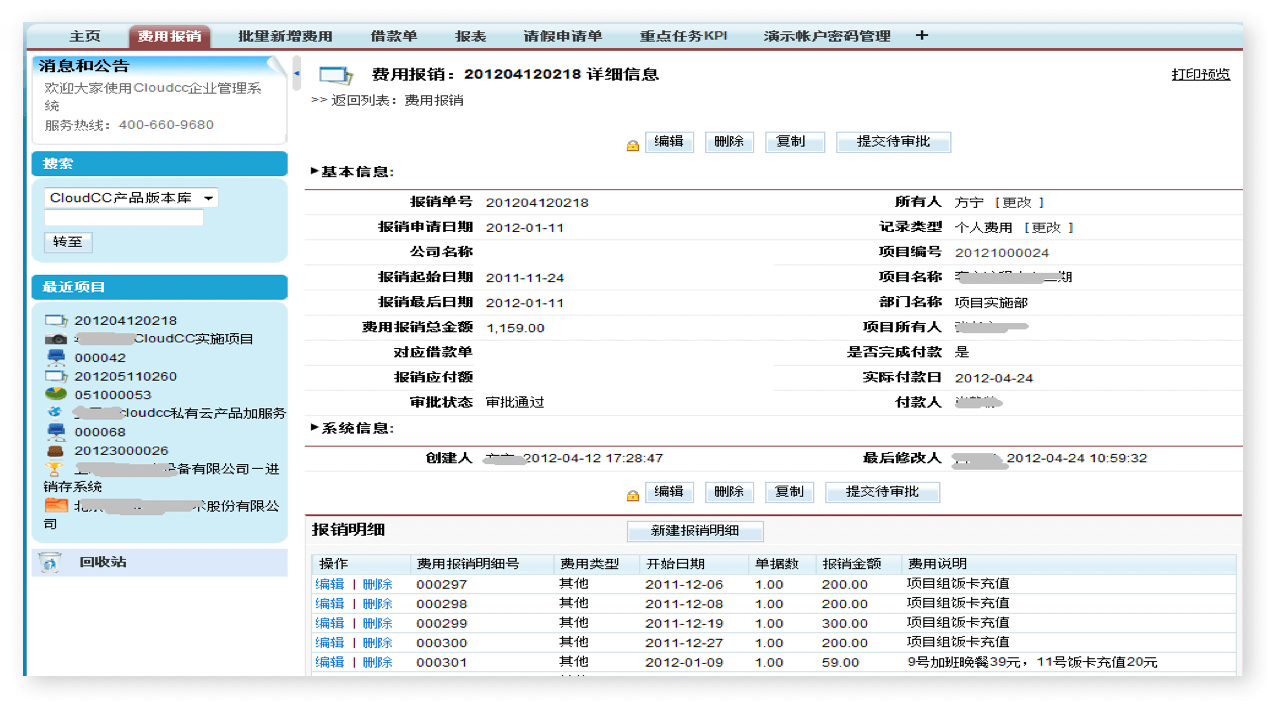Focus the search text field

[124, 218]
